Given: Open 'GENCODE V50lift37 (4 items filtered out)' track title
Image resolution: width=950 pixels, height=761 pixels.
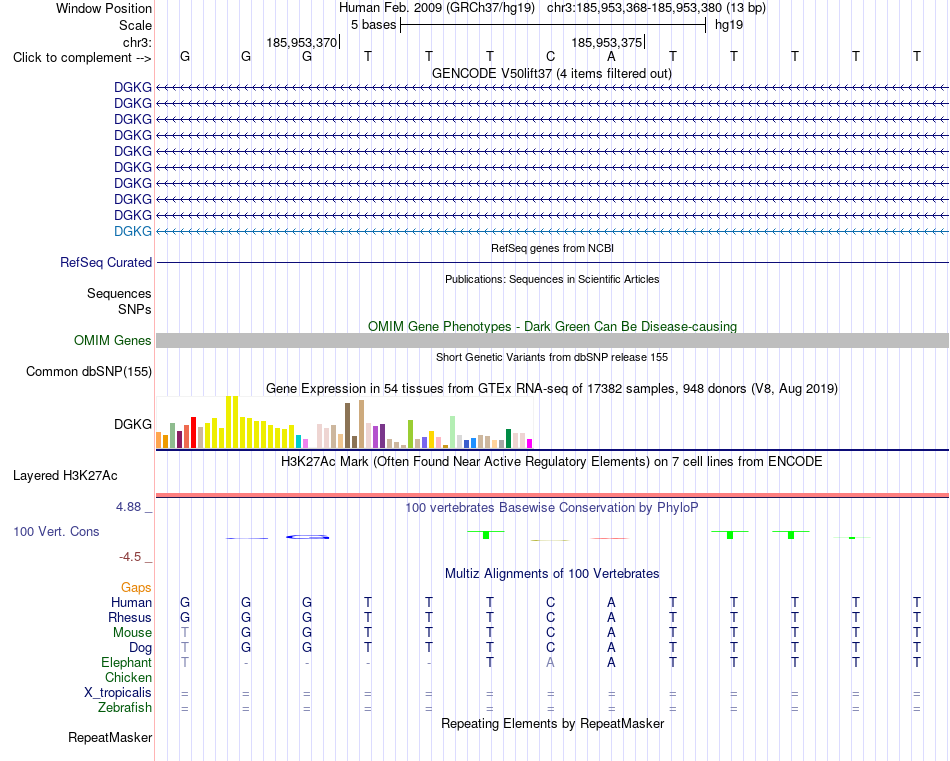Looking at the screenshot, I should [x=552, y=73].
